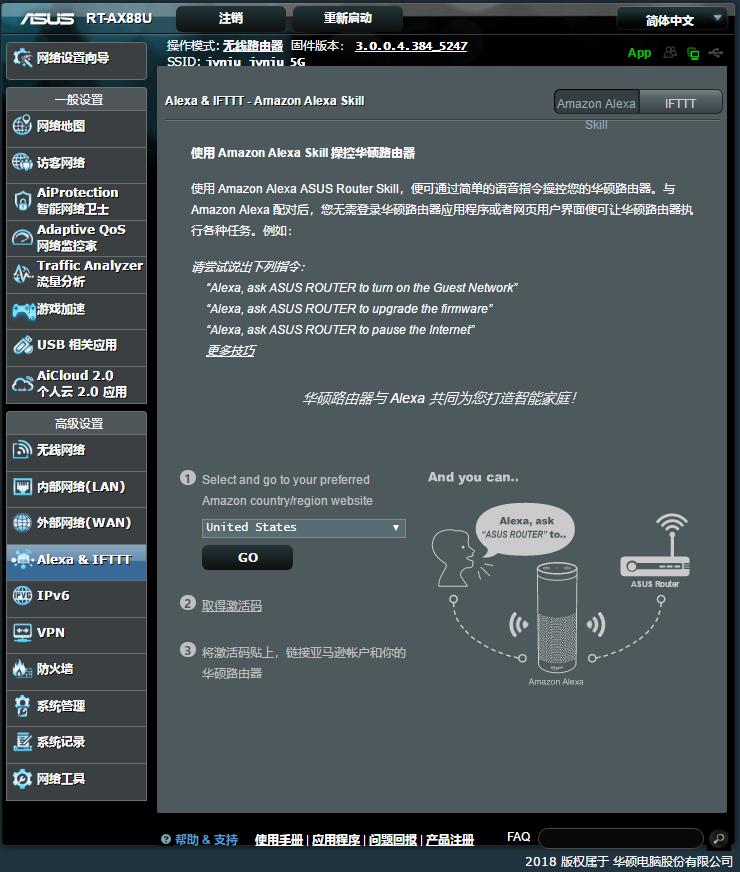Click the Wireless network icon

point(22,449)
